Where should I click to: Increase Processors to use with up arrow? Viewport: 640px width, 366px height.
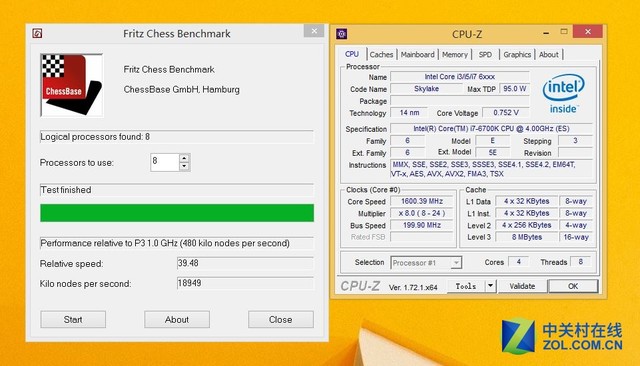click(x=184, y=158)
